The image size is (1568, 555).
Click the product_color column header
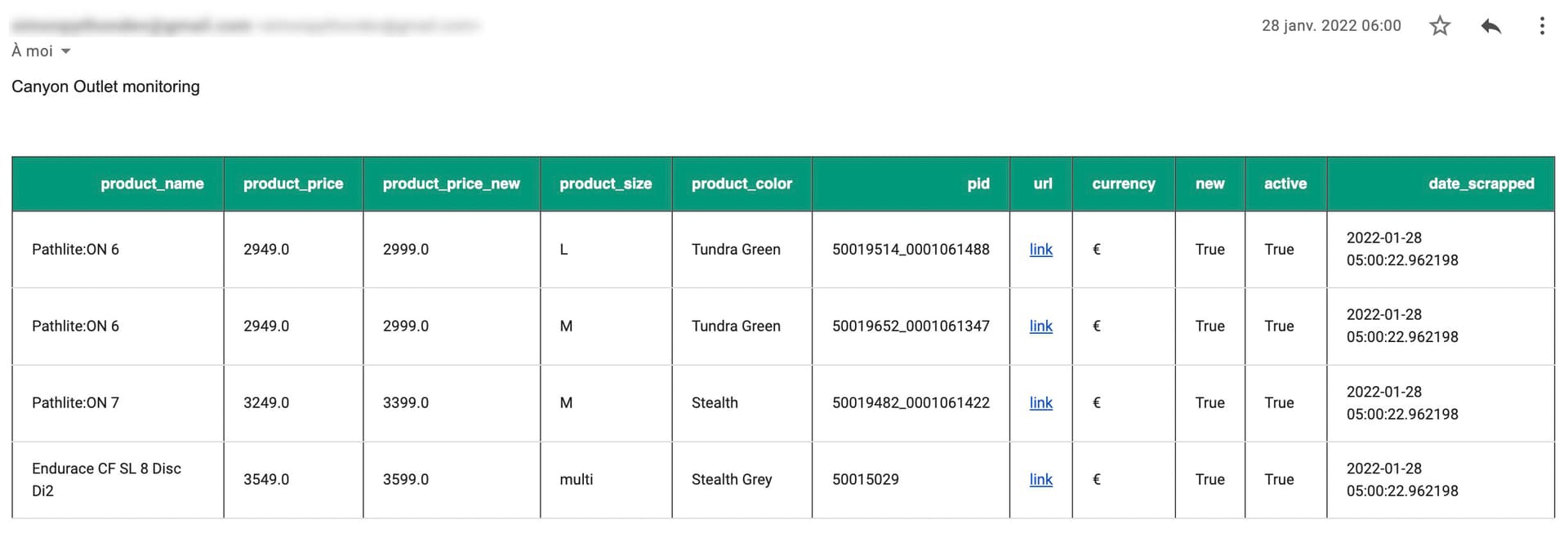pyautogui.click(x=741, y=184)
